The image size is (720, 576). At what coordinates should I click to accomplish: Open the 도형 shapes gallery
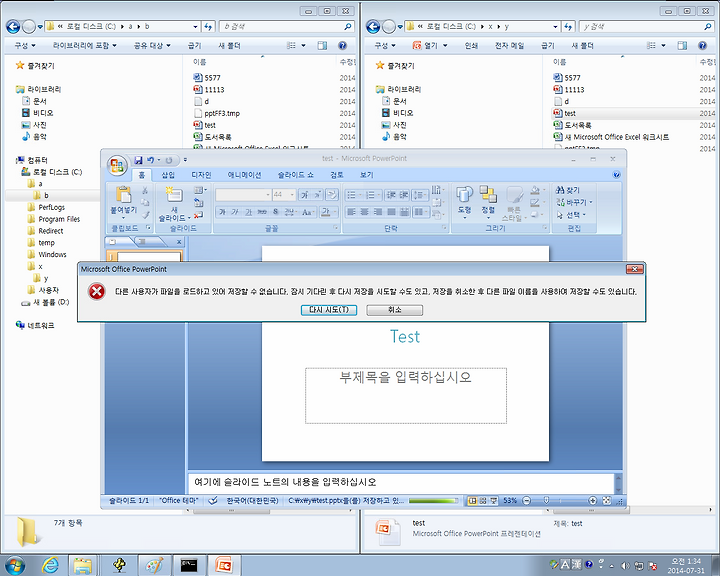(464, 202)
